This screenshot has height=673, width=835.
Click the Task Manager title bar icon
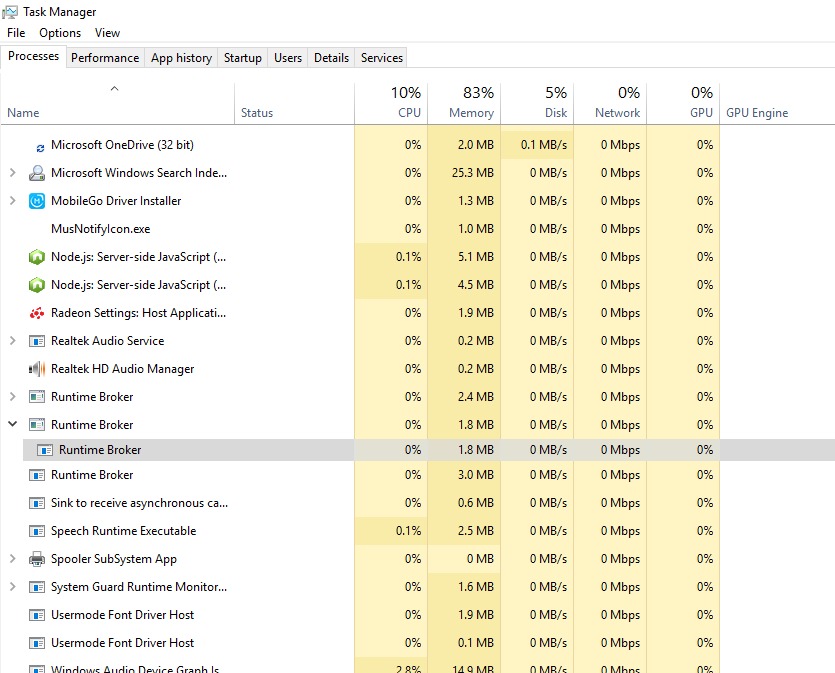pyautogui.click(x=10, y=12)
